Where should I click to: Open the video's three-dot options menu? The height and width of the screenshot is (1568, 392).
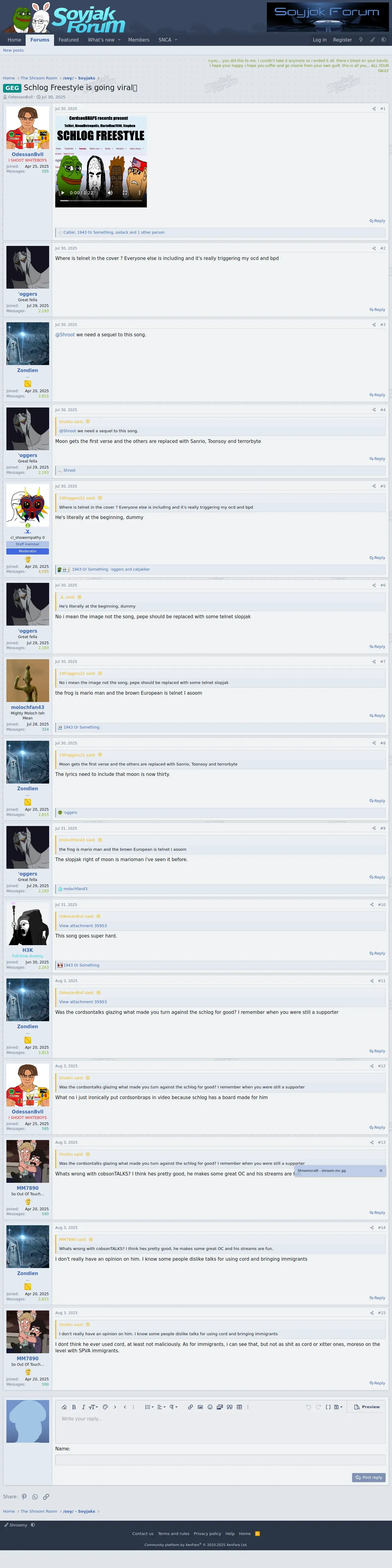coord(140,192)
